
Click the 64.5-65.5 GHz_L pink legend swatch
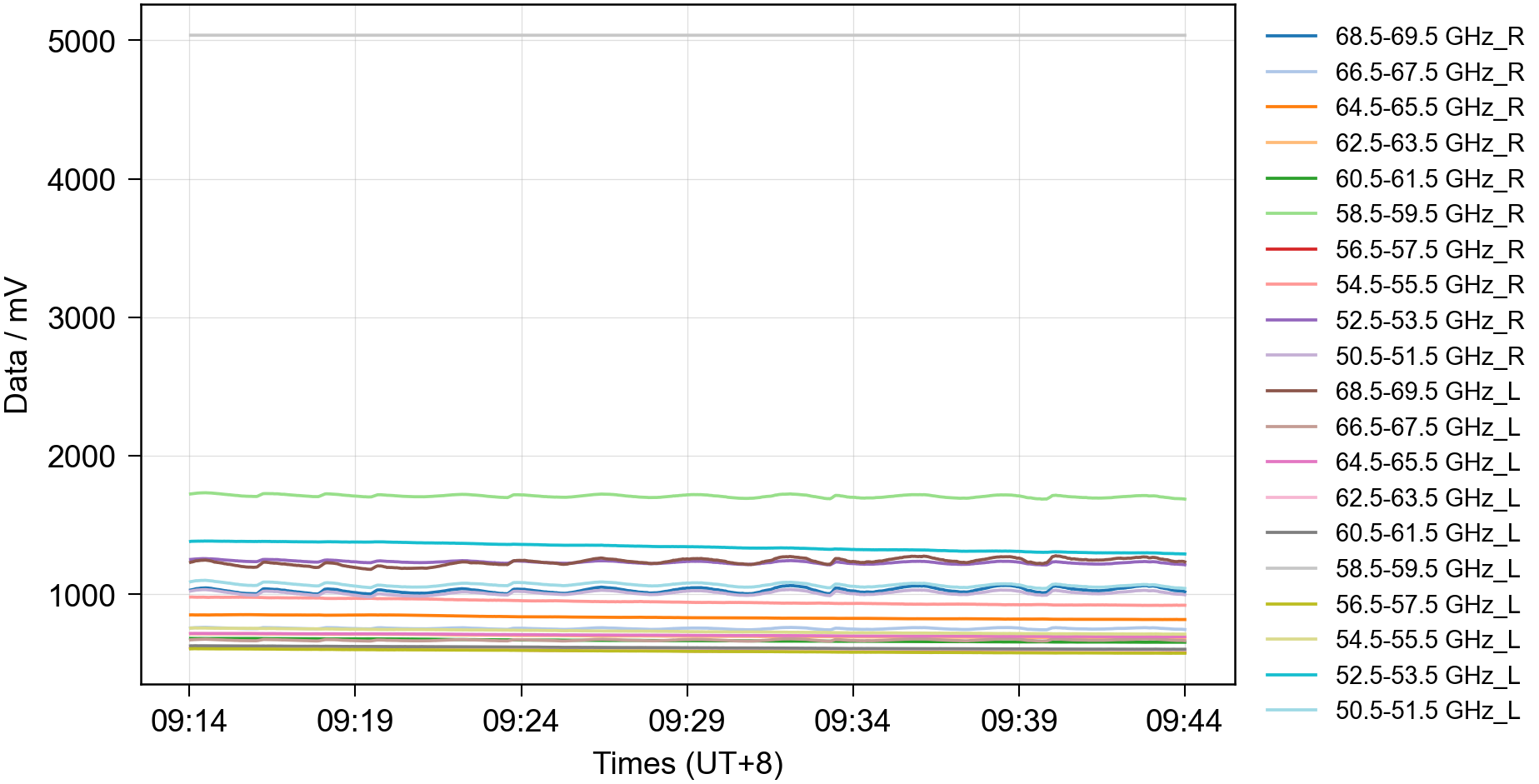click(x=1291, y=462)
